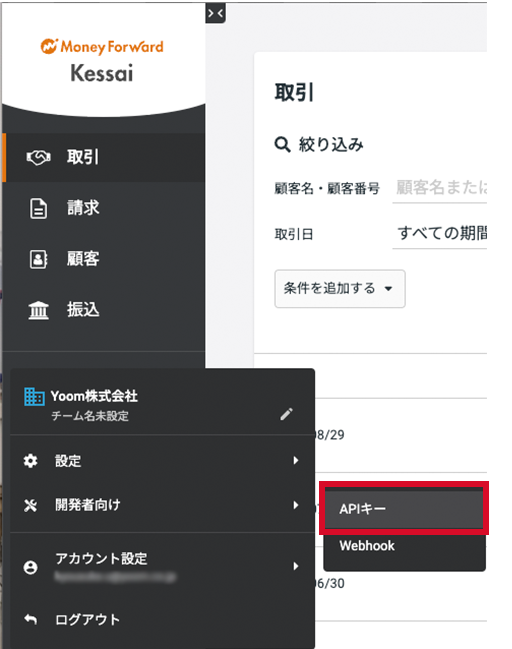Open the 取引日 period selector
512x649 pixels.
tap(440, 234)
